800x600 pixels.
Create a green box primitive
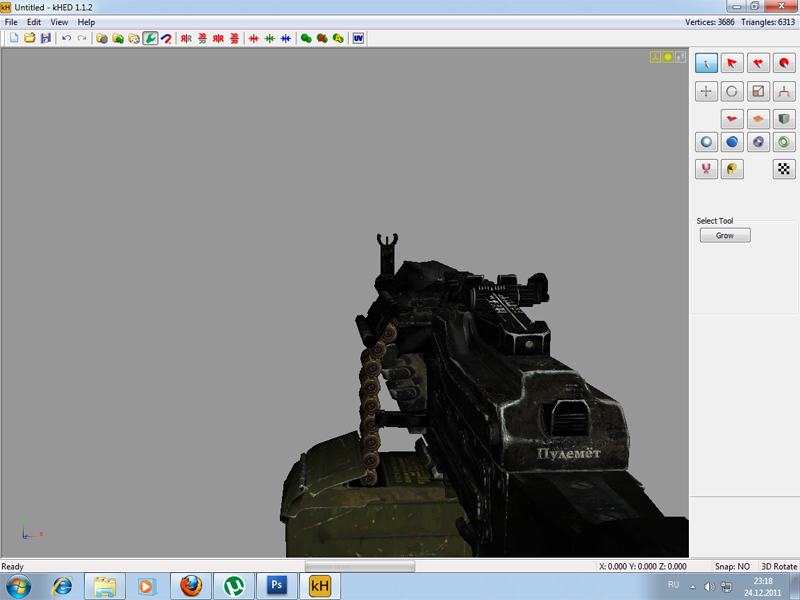[784, 119]
